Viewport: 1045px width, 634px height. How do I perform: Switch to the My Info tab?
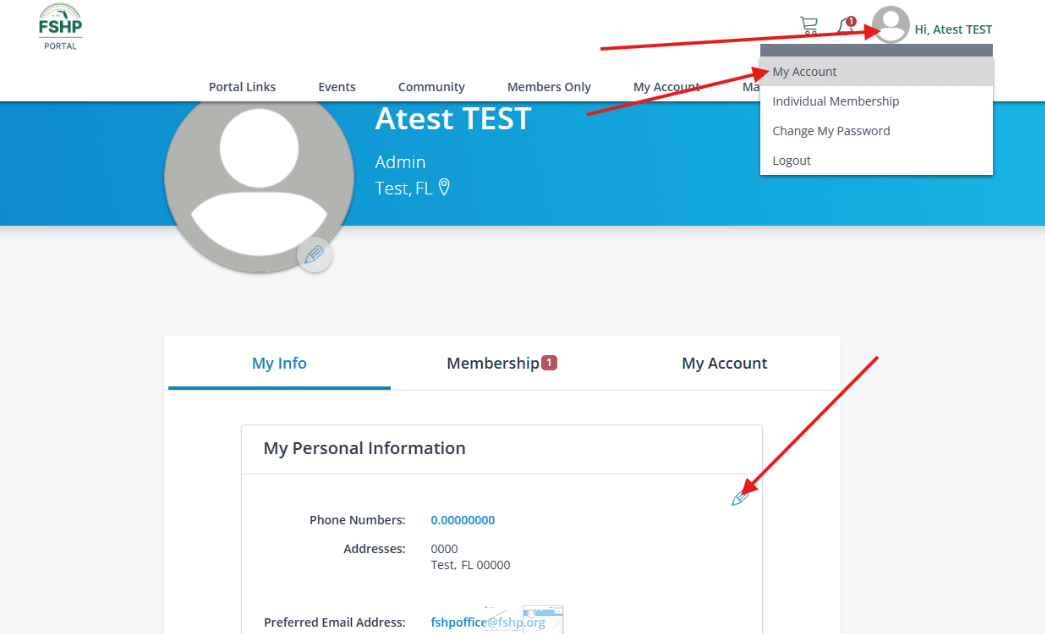click(x=279, y=363)
